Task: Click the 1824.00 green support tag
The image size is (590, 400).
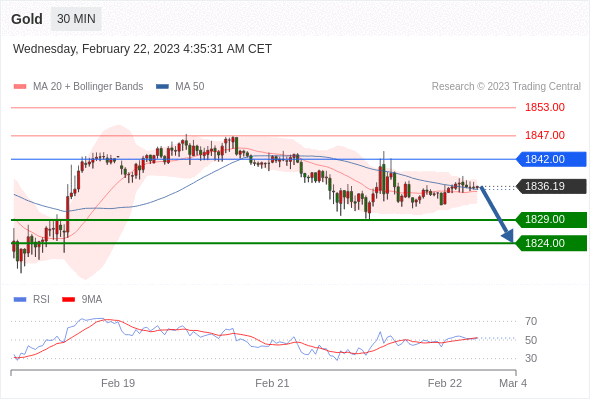Action: tap(551, 243)
